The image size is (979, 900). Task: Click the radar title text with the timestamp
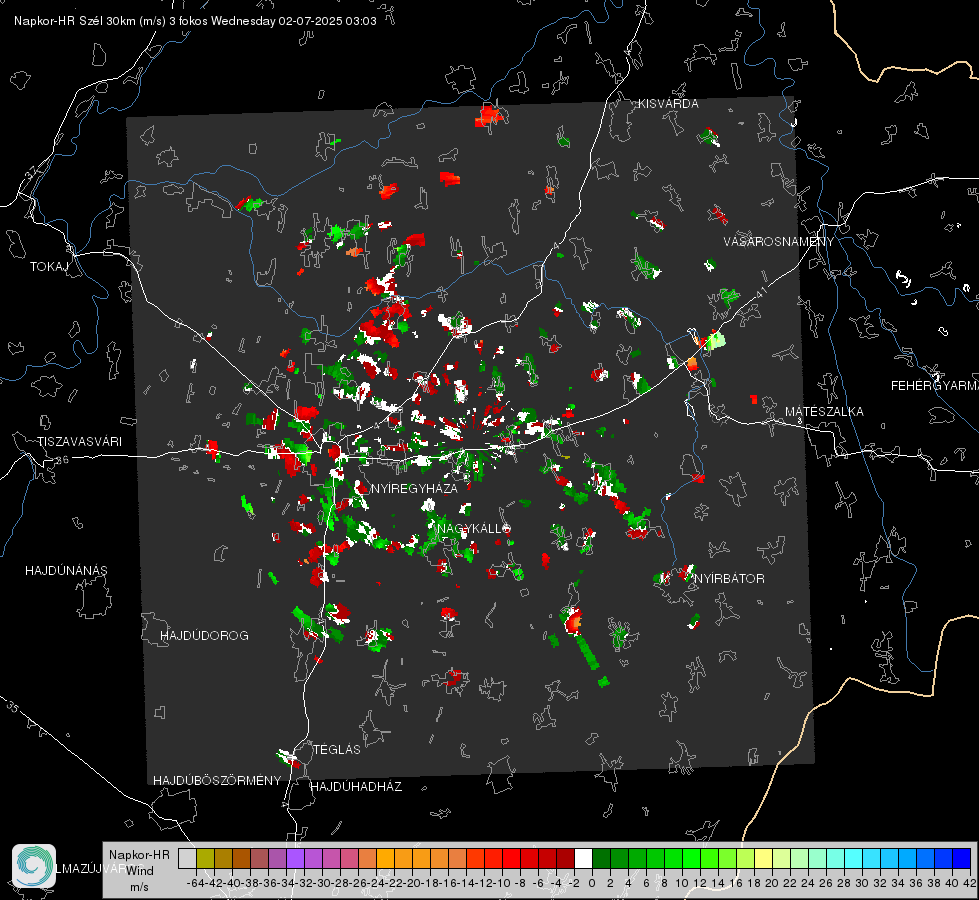(195, 21)
